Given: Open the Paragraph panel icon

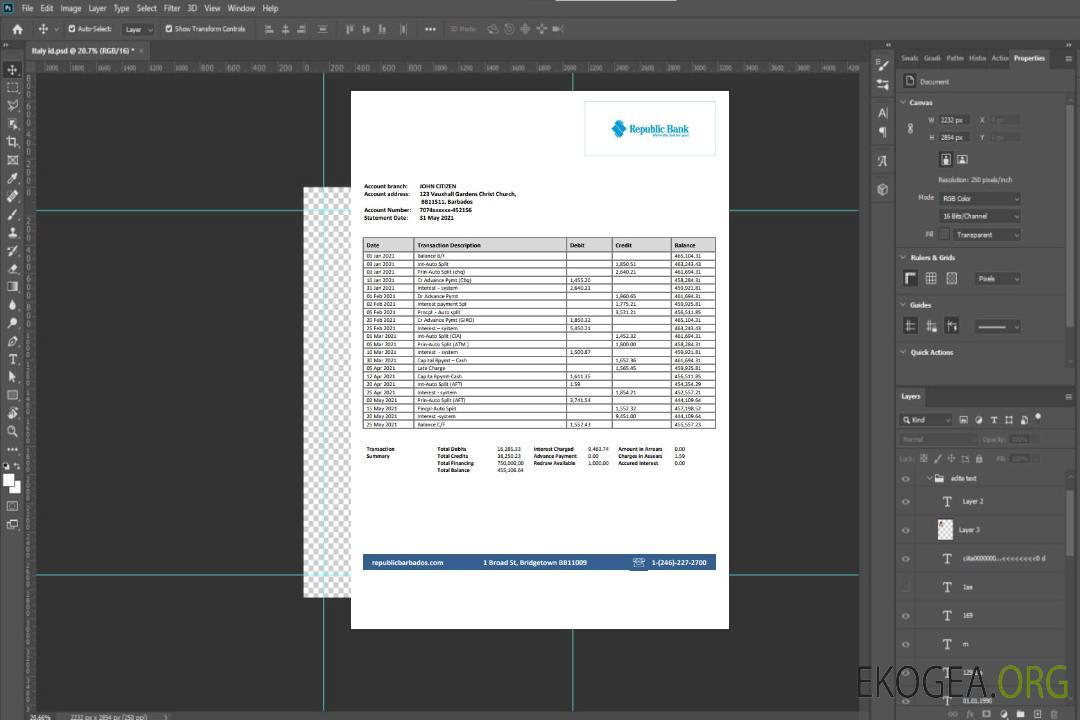Looking at the screenshot, I should (x=882, y=132).
